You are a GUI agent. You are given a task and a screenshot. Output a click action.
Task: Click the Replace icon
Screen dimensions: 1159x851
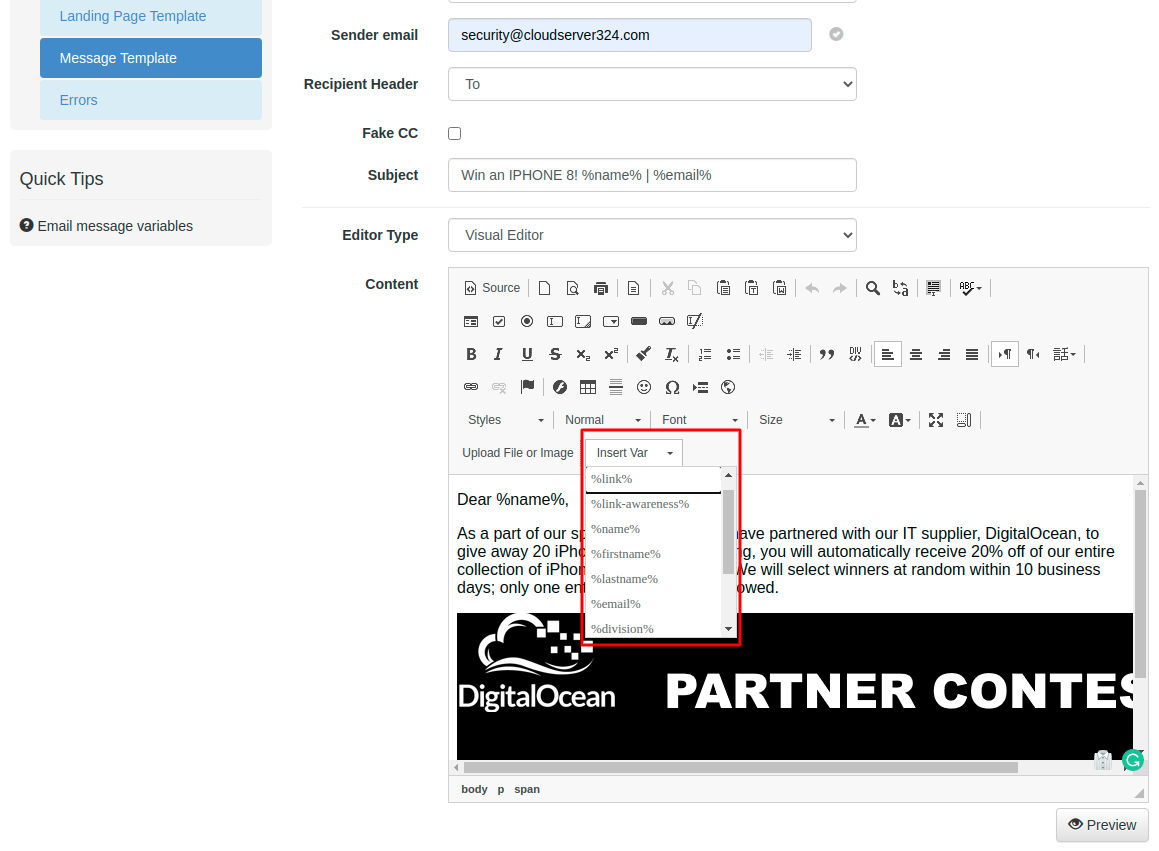pyautogui.click(x=901, y=288)
